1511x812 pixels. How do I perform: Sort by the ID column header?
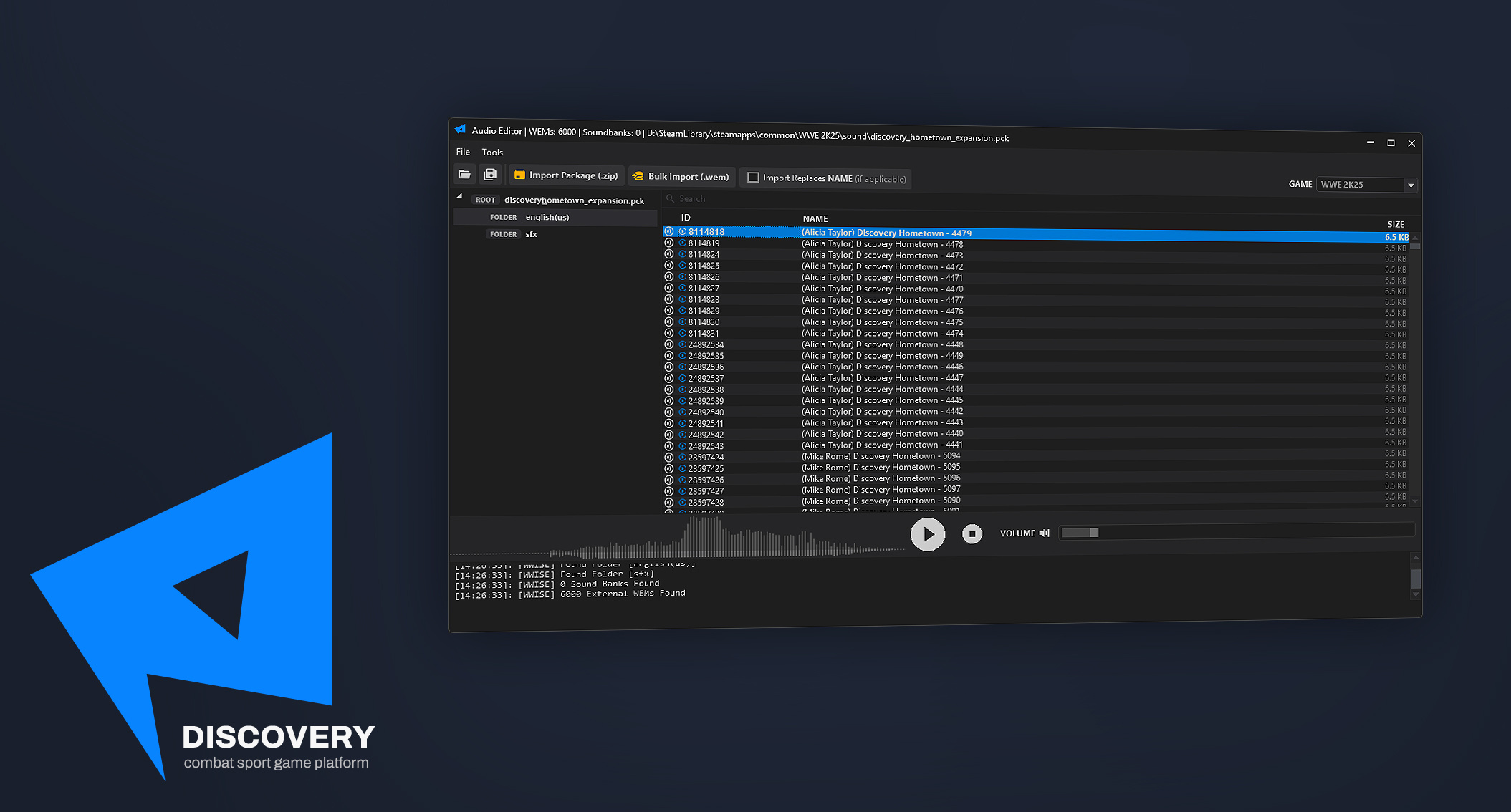[x=686, y=217]
